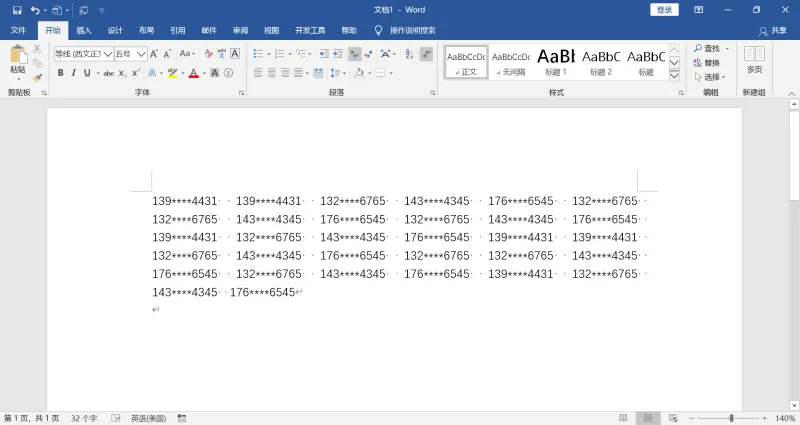This screenshot has width=800, height=425.
Task: Toggle show/hide paragraph marks
Action: point(427,54)
